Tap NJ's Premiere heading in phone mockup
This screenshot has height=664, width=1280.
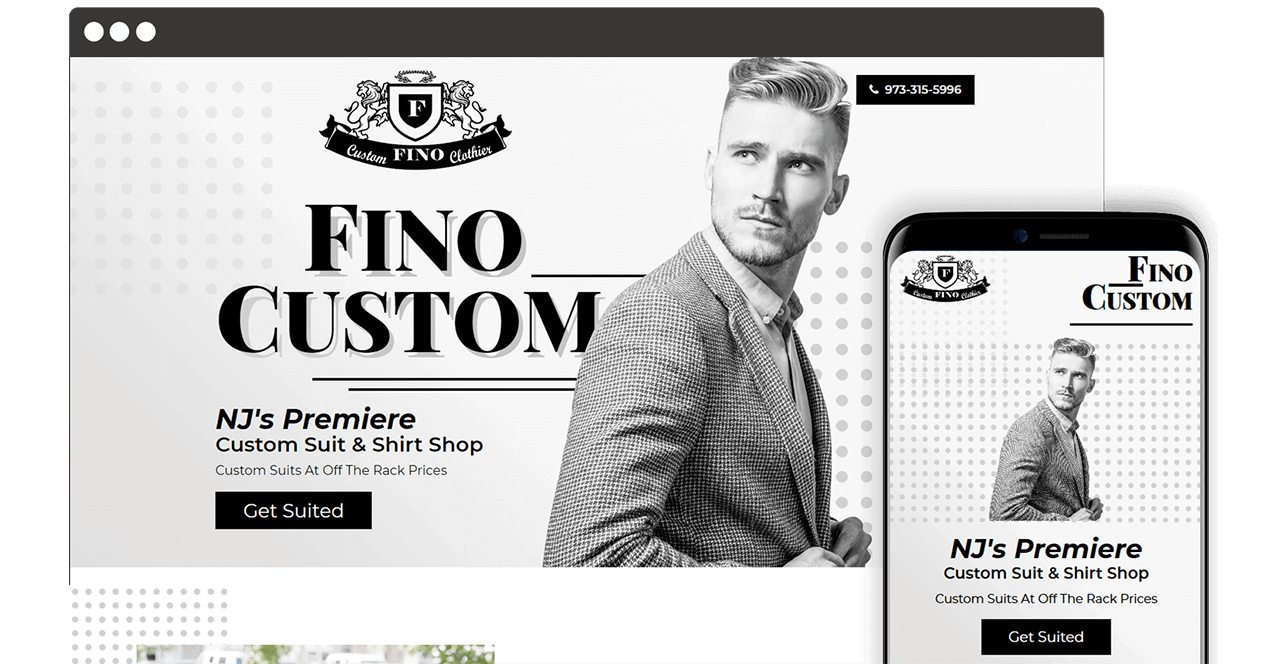[1046, 549]
